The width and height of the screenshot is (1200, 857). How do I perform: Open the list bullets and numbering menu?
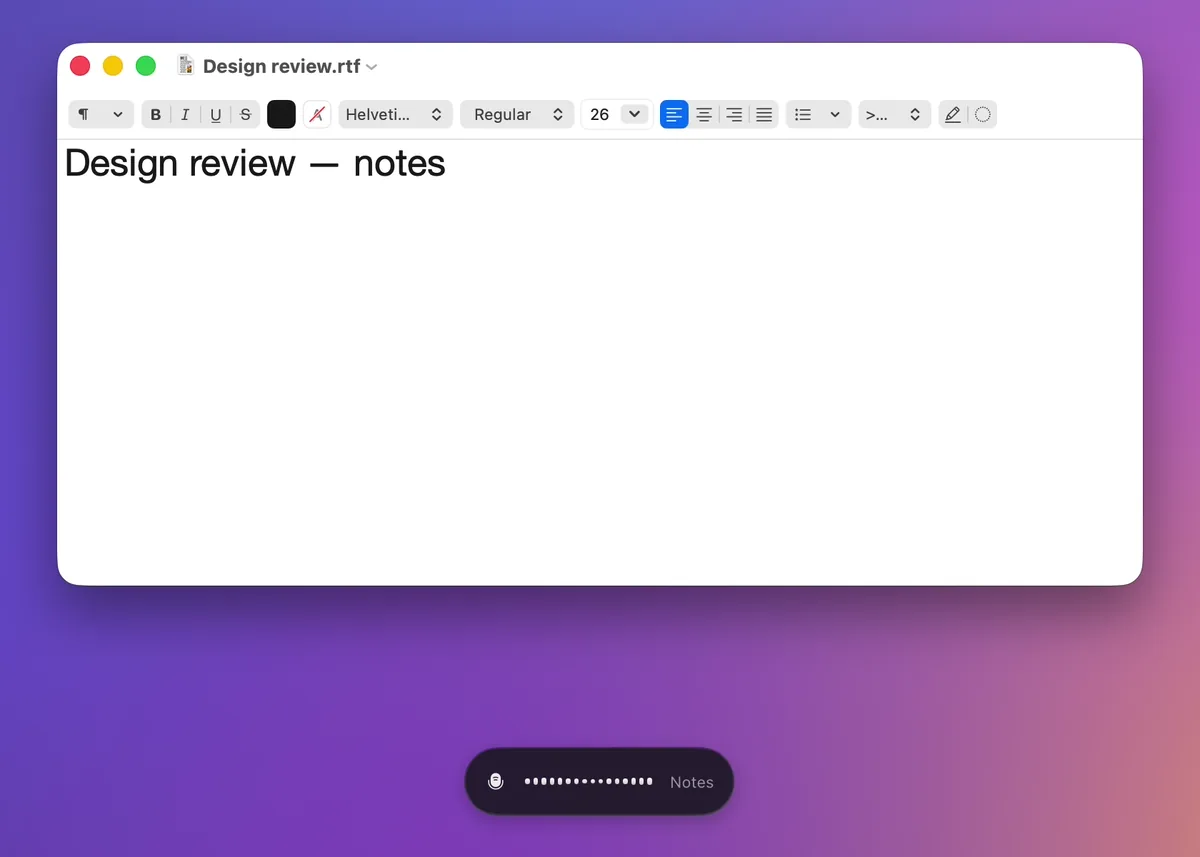pyautogui.click(x=818, y=114)
